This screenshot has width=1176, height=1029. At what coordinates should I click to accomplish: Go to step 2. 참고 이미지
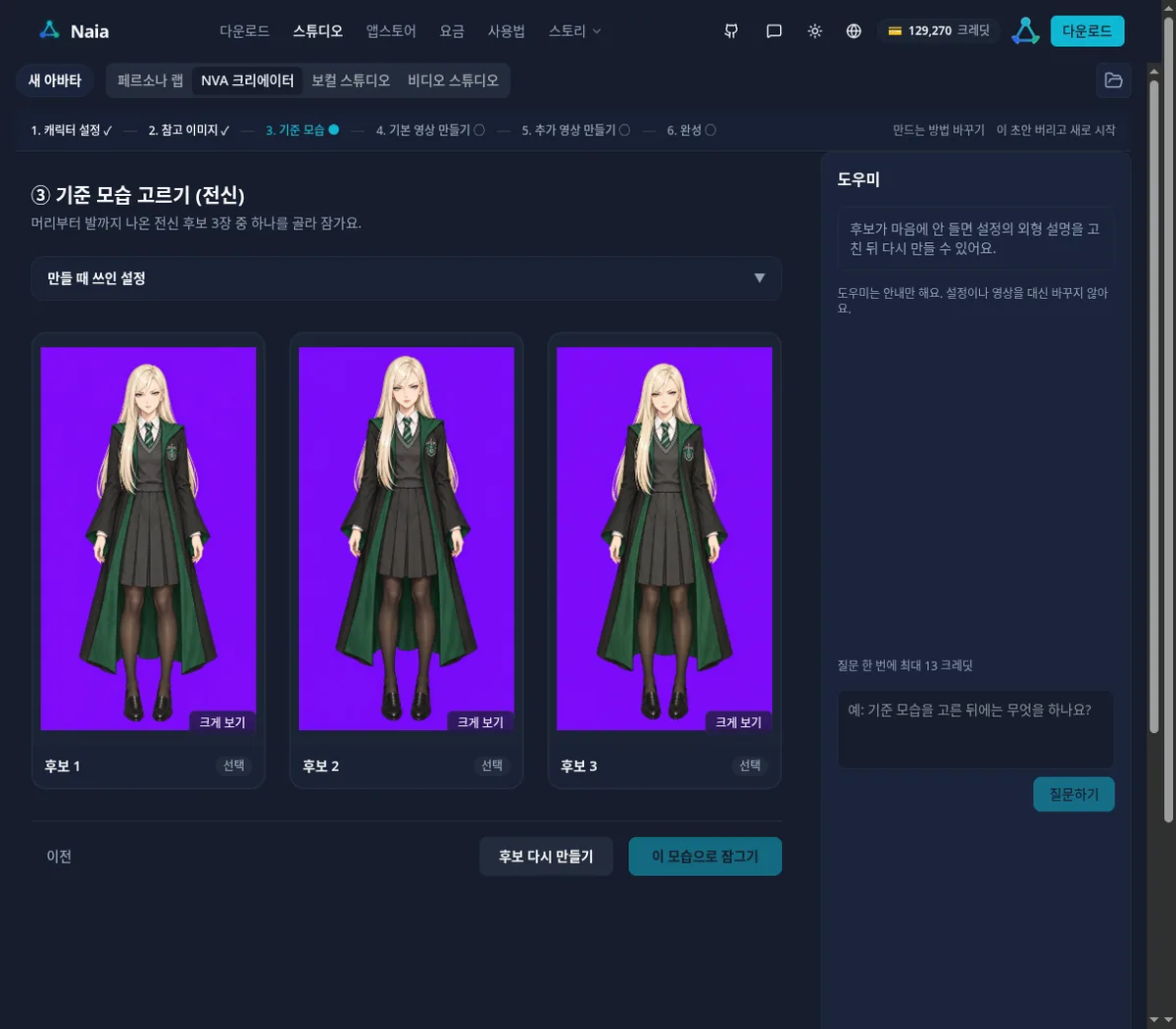189,130
